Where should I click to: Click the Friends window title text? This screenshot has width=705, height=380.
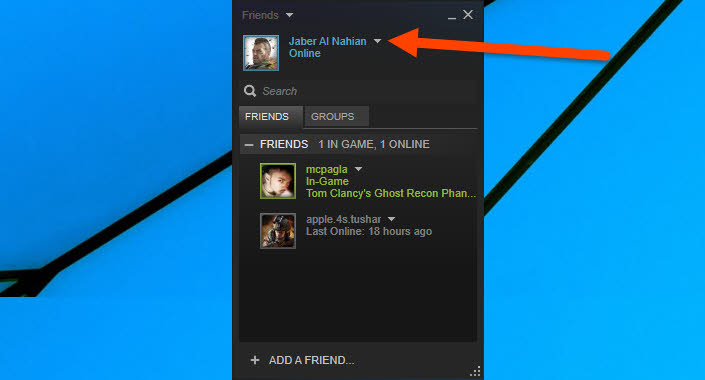(x=260, y=15)
